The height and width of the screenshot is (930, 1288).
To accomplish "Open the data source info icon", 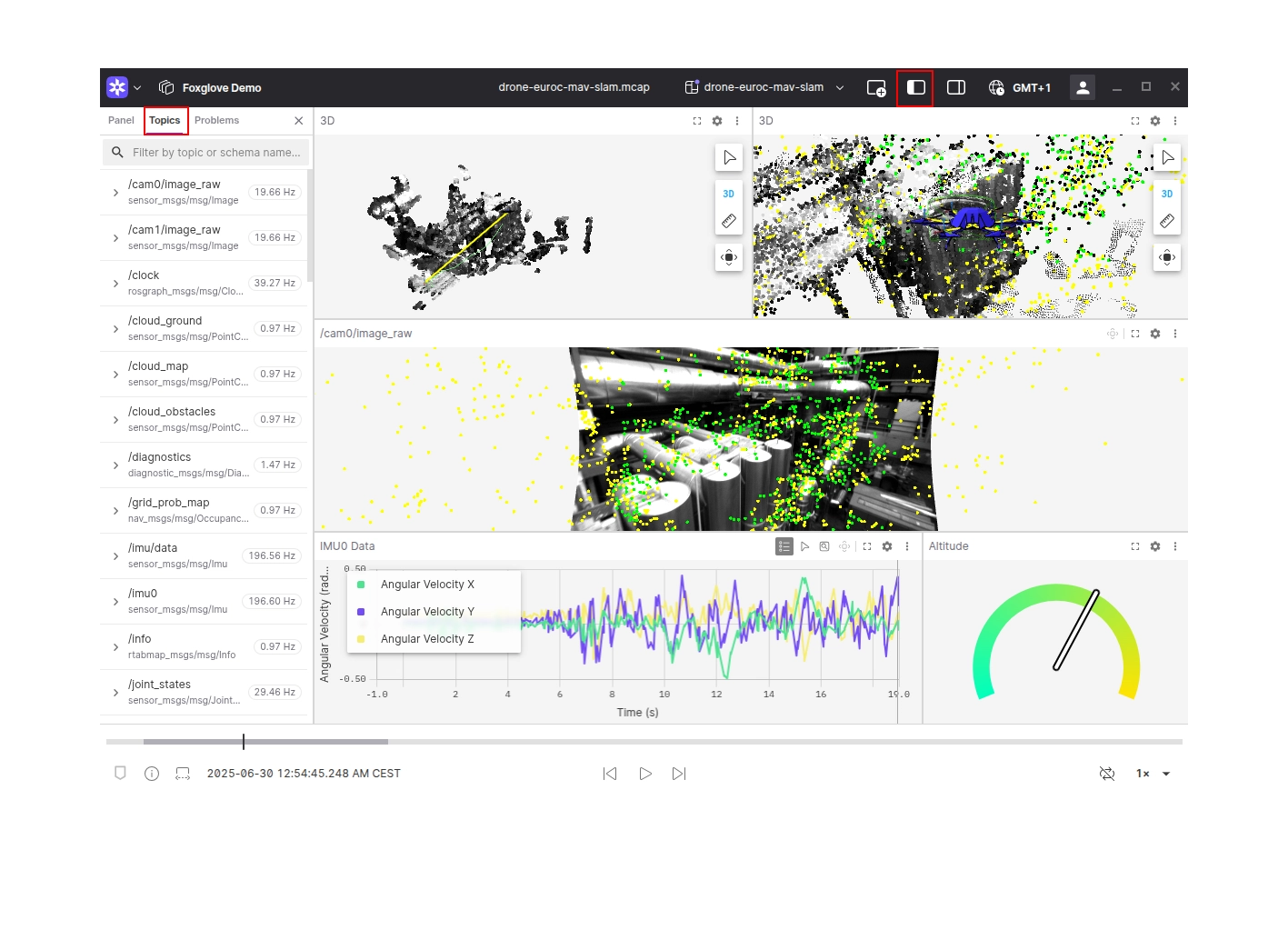I will click(152, 774).
